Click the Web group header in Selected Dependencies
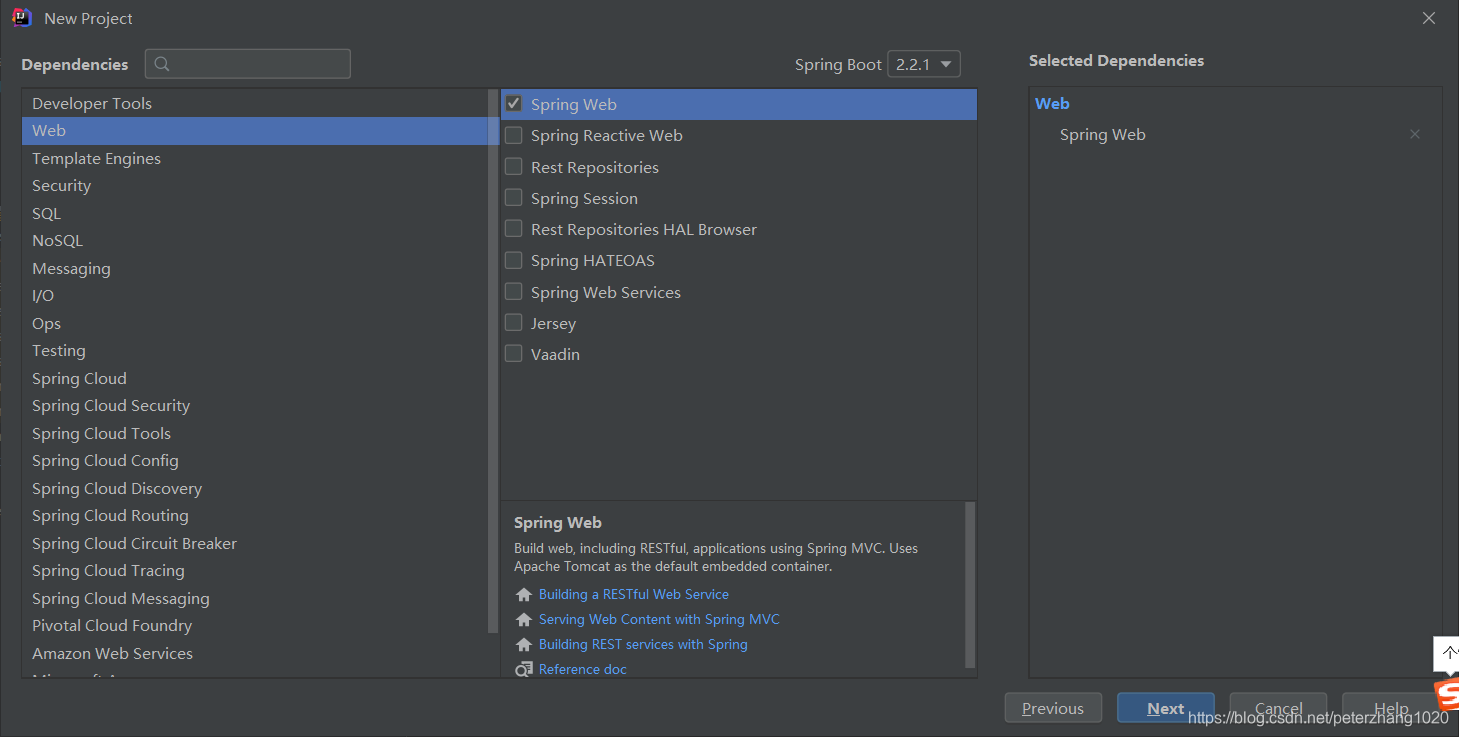 coord(1052,103)
